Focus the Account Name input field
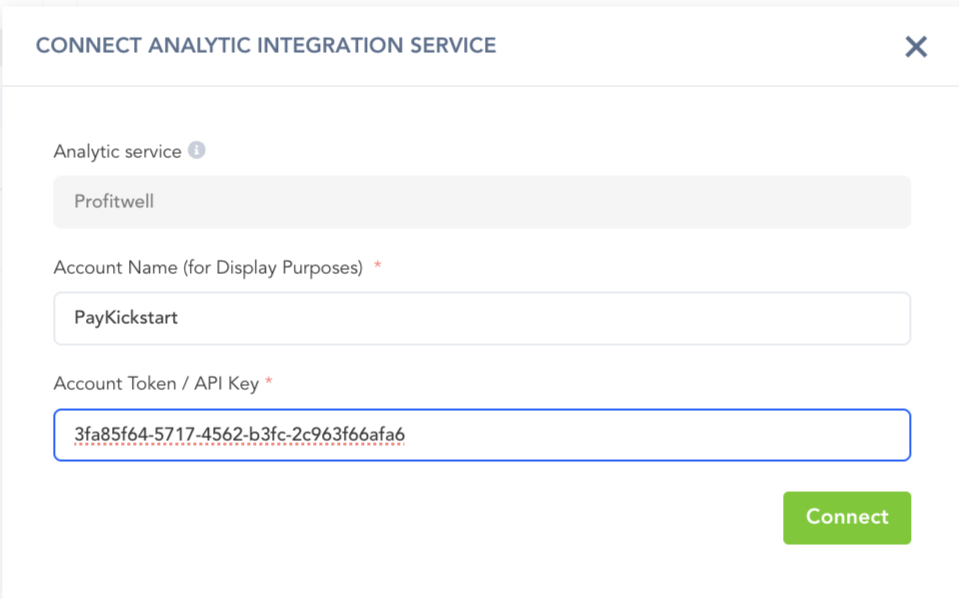 click(481, 318)
